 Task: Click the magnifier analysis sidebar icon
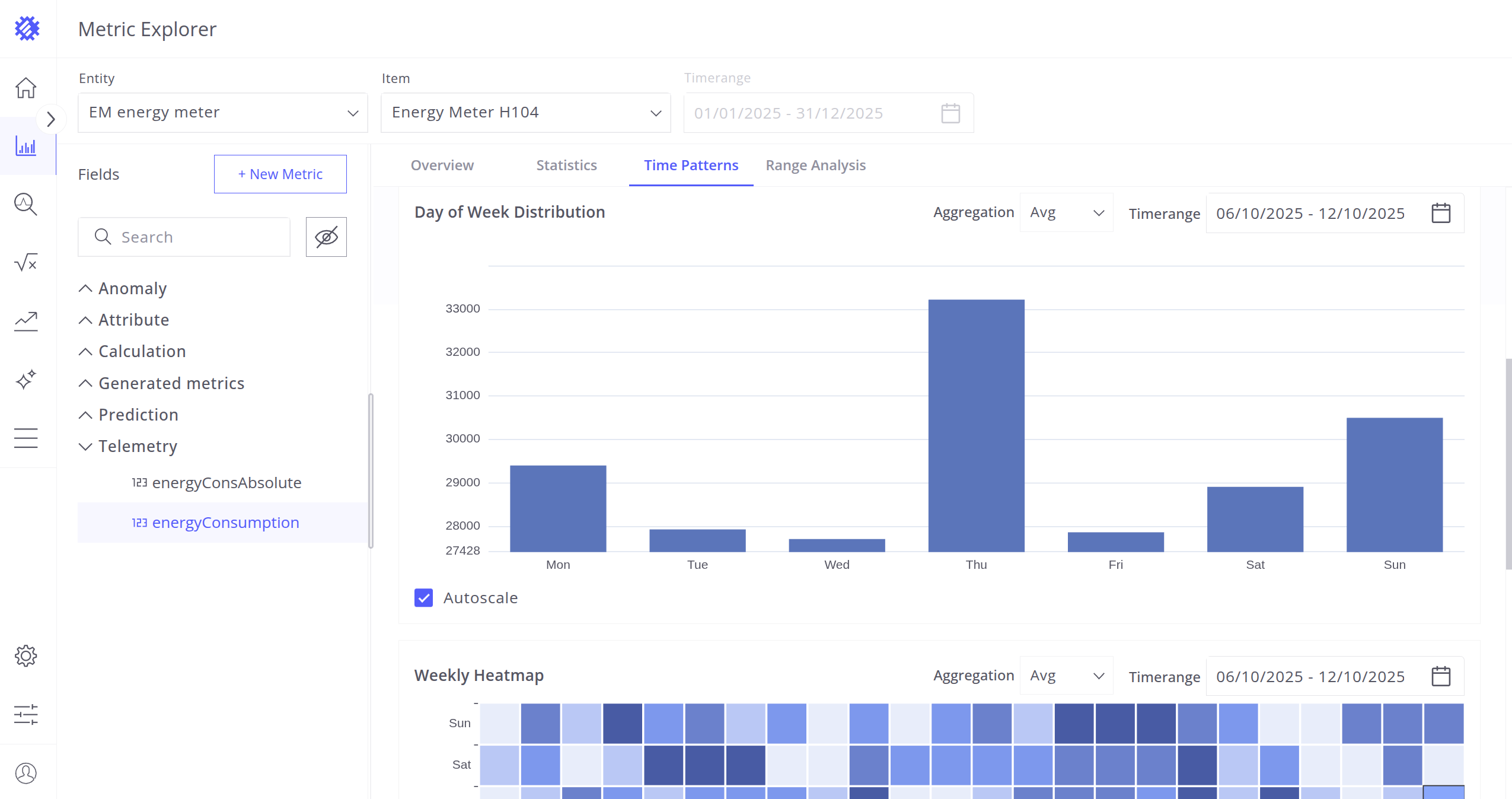point(25,205)
